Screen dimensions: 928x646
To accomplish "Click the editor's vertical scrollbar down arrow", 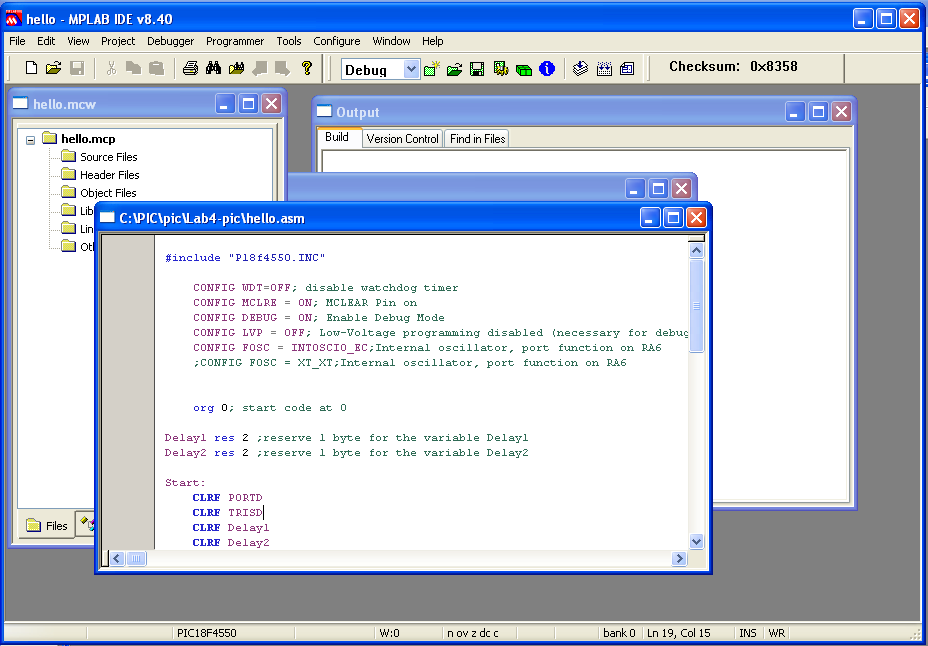I will [x=697, y=541].
